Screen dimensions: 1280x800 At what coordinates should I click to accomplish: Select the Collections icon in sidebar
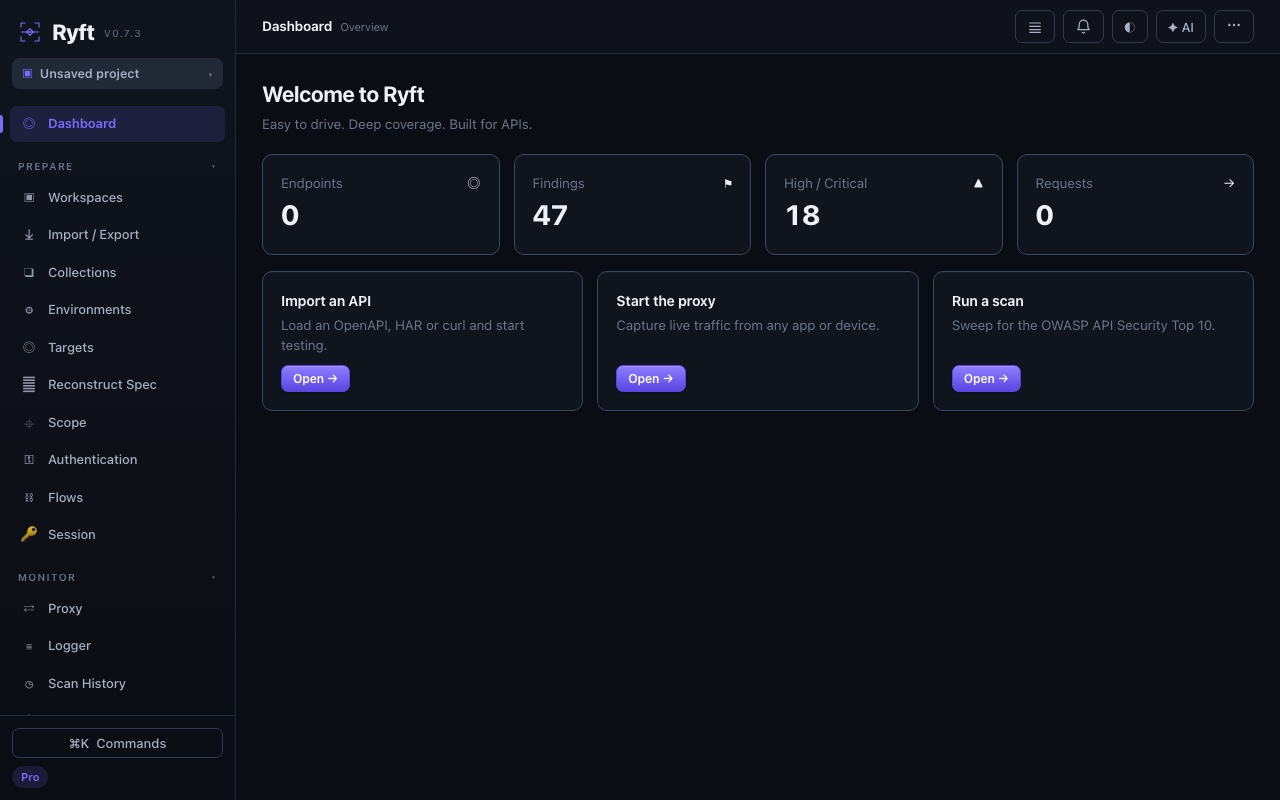pyautogui.click(x=29, y=273)
